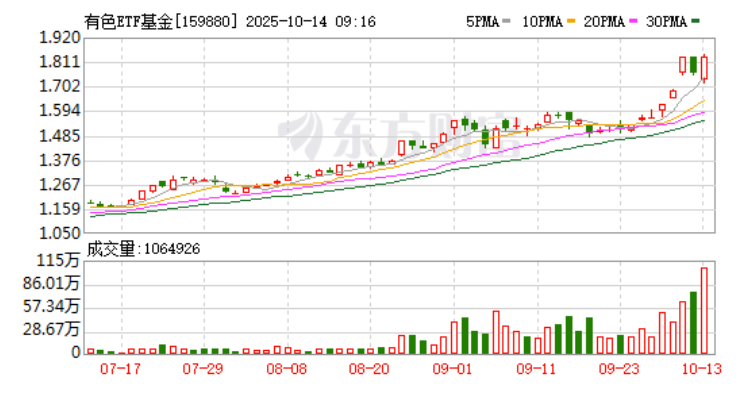Click the 09-23 date label
753x405 pixels.
coord(619,369)
